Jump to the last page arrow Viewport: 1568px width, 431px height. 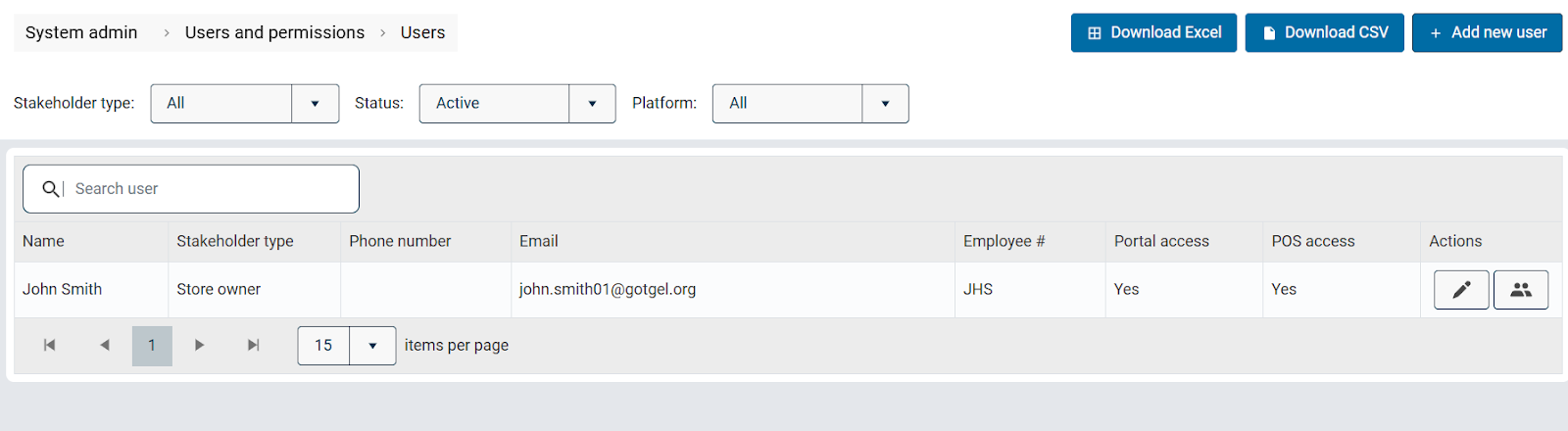tap(254, 345)
